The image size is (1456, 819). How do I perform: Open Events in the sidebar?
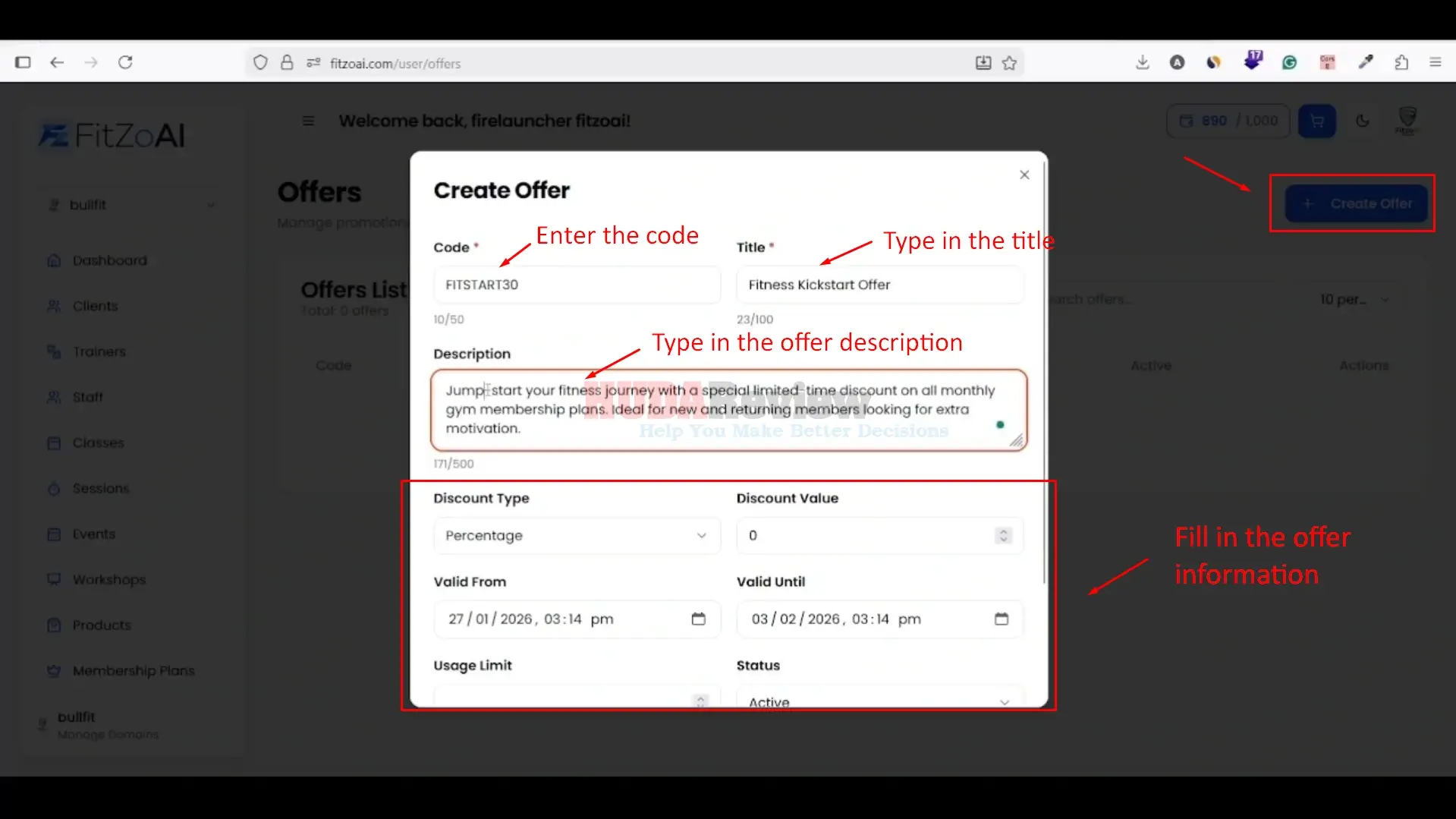coord(93,534)
